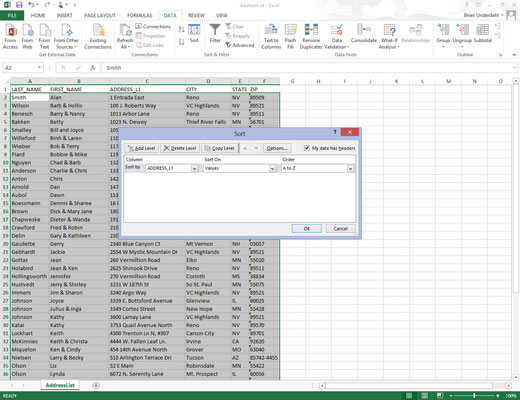Click the Add Level button
520x400 pixels.
coord(141,148)
